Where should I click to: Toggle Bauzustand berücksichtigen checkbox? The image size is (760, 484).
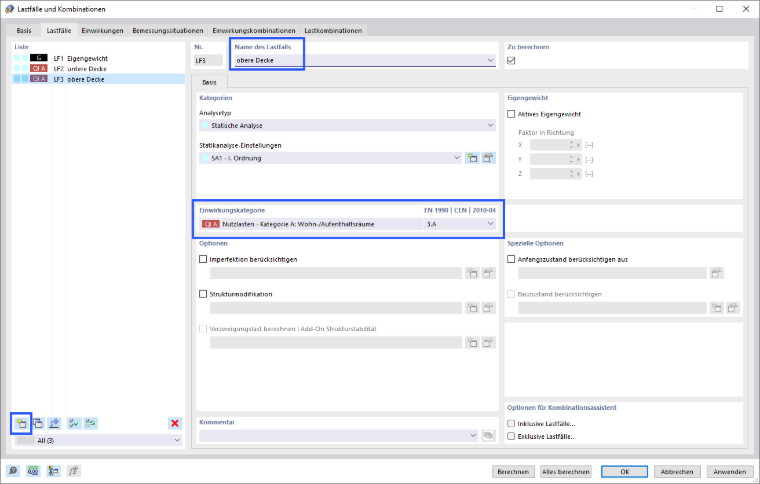511,294
